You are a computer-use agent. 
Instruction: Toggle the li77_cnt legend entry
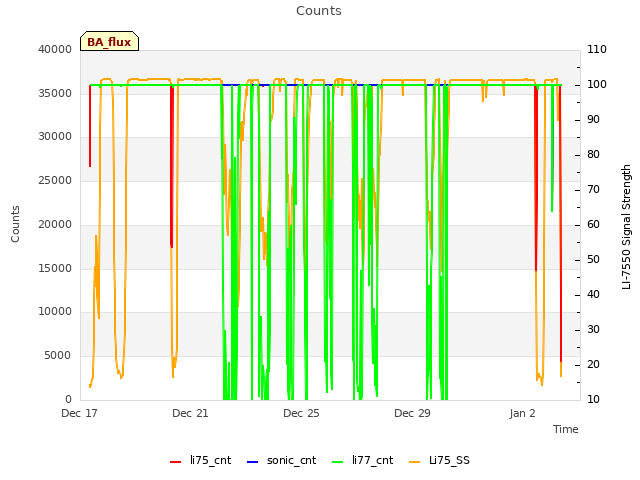[362, 461]
